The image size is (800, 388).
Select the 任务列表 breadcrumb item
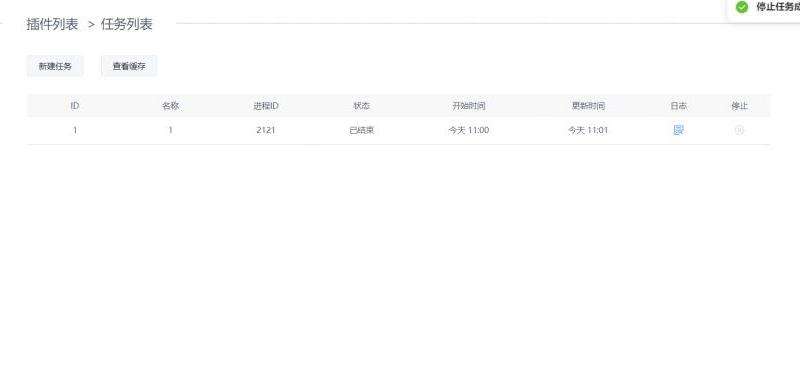[127, 24]
